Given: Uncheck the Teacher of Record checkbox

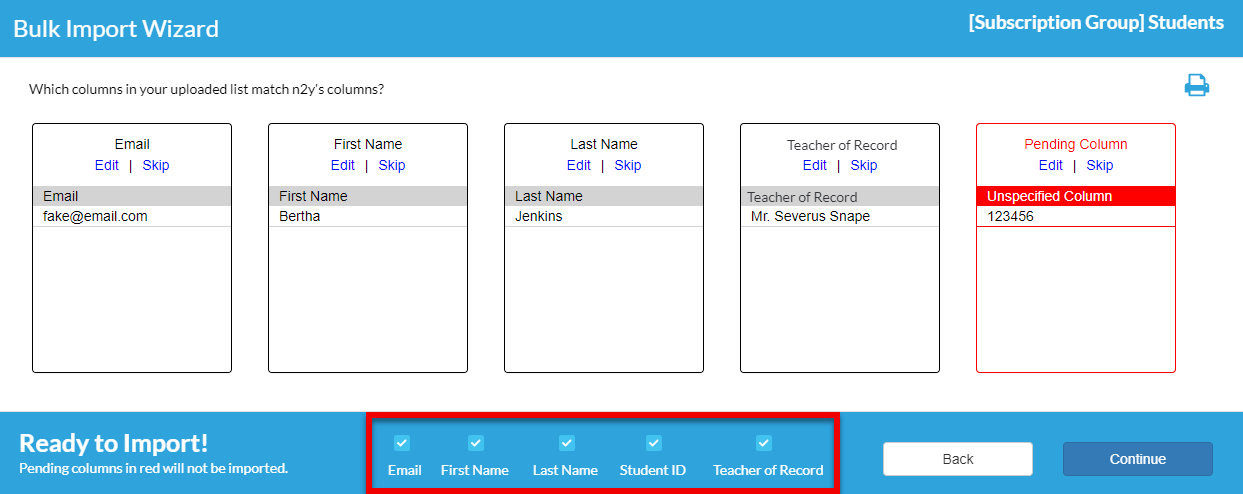Looking at the screenshot, I should click(x=764, y=443).
